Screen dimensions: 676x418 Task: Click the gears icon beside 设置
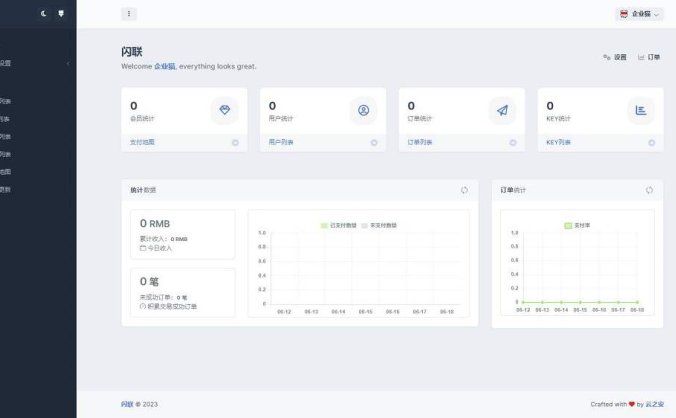(x=607, y=57)
